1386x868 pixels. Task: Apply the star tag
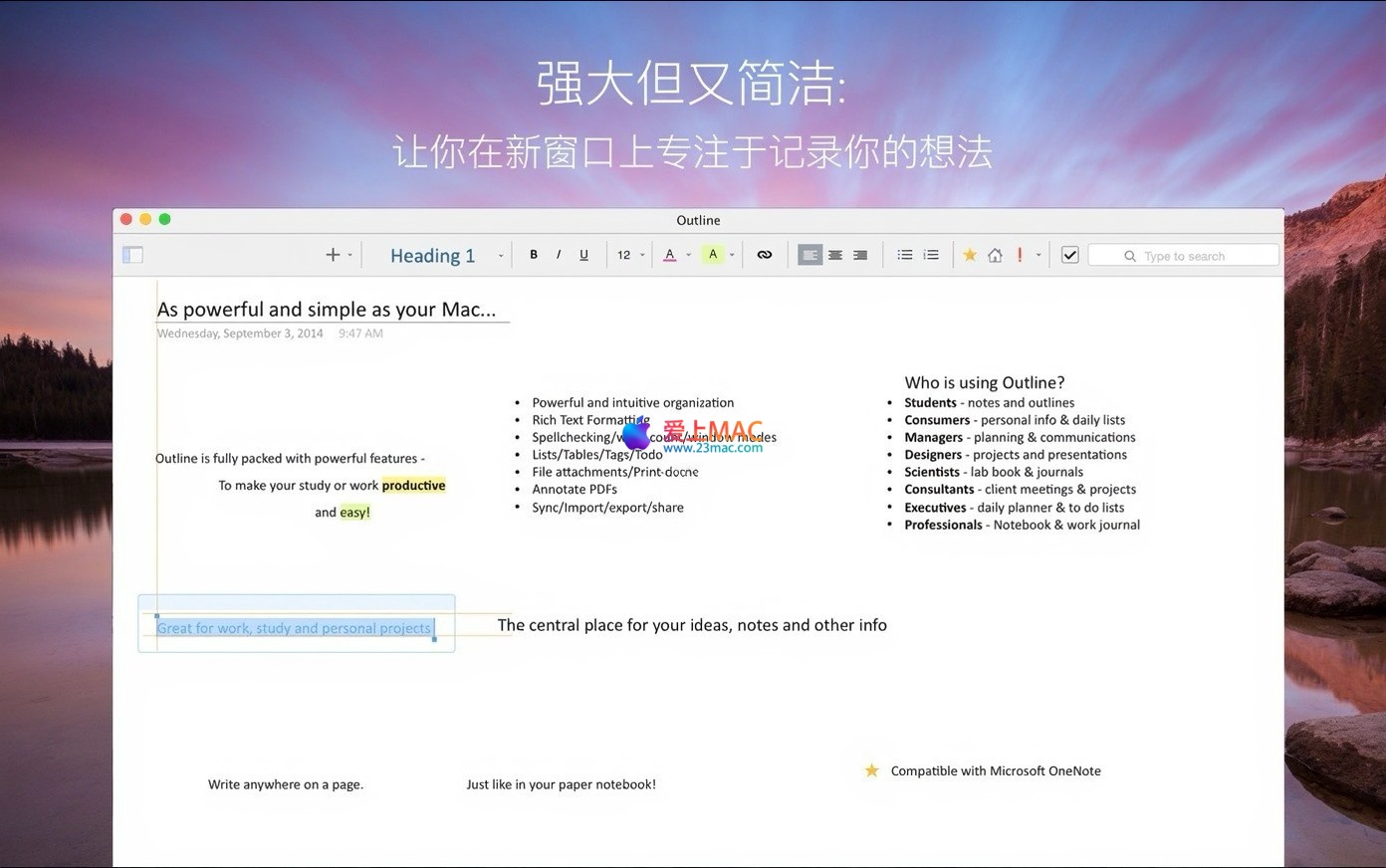click(x=970, y=255)
